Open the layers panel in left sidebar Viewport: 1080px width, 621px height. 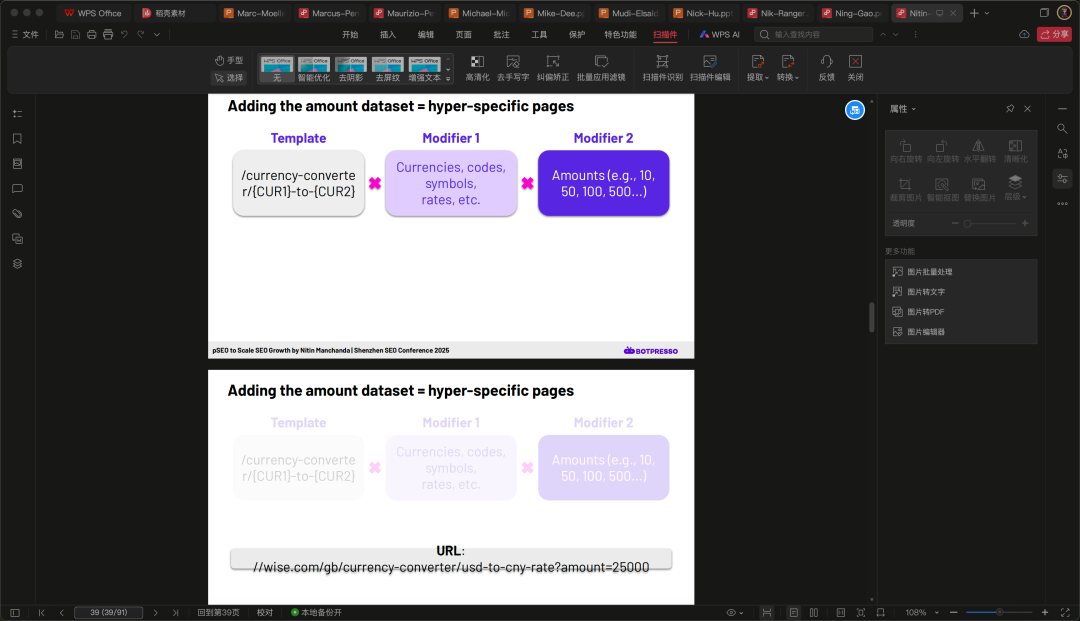tap(17, 264)
